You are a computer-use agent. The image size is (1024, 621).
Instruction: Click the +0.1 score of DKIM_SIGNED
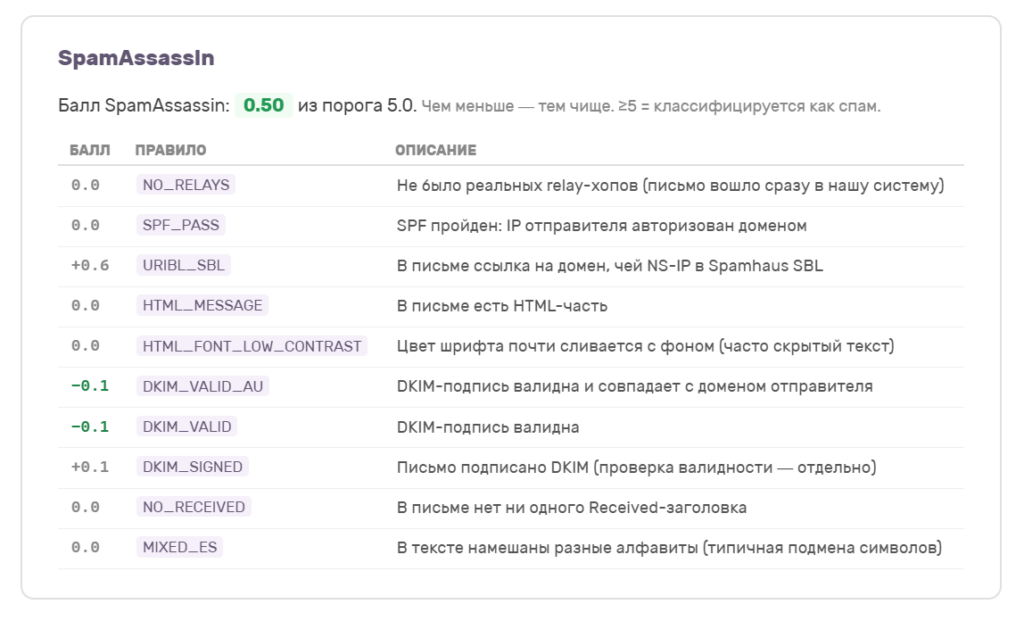coord(90,467)
